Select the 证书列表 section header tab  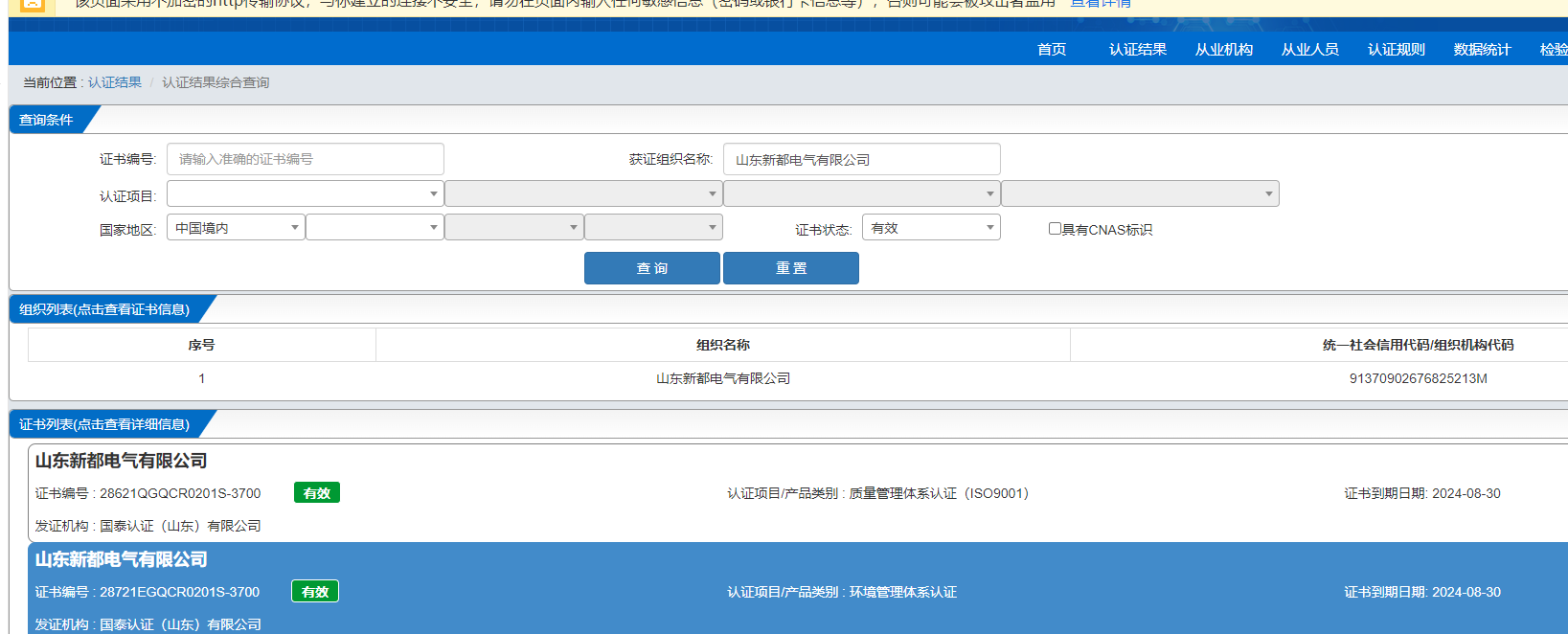[x=105, y=424]
